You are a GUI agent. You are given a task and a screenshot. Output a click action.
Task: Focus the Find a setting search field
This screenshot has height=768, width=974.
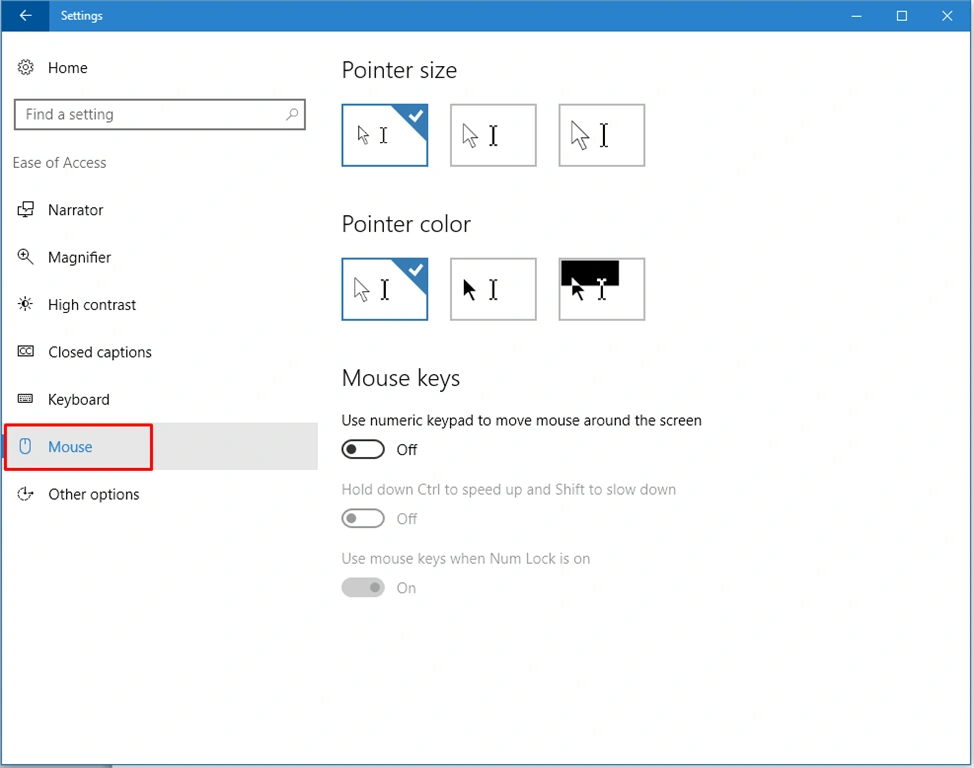[x=160, y=114]
